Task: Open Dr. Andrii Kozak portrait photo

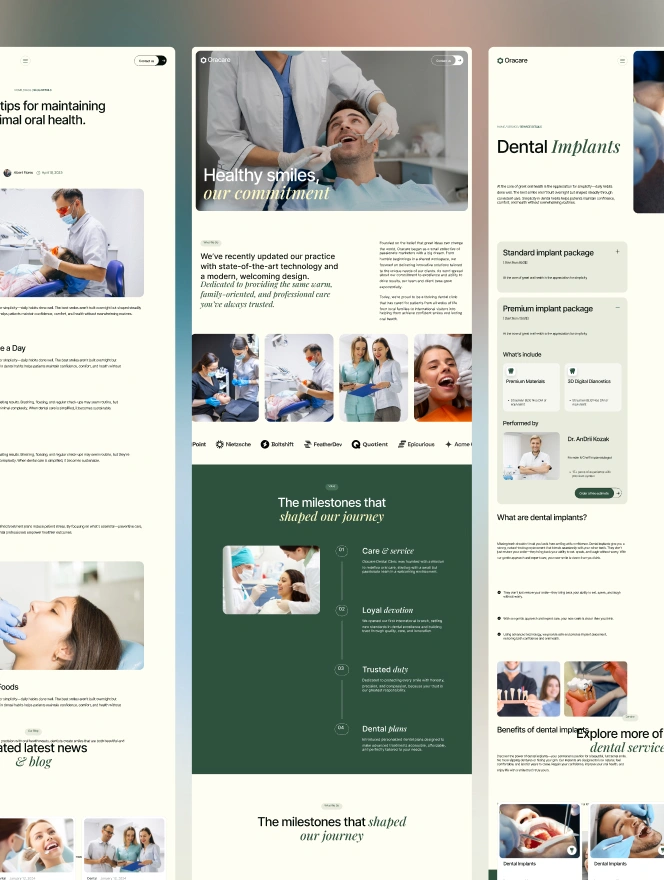Action: pyautogui.click(x=531, y=457)
